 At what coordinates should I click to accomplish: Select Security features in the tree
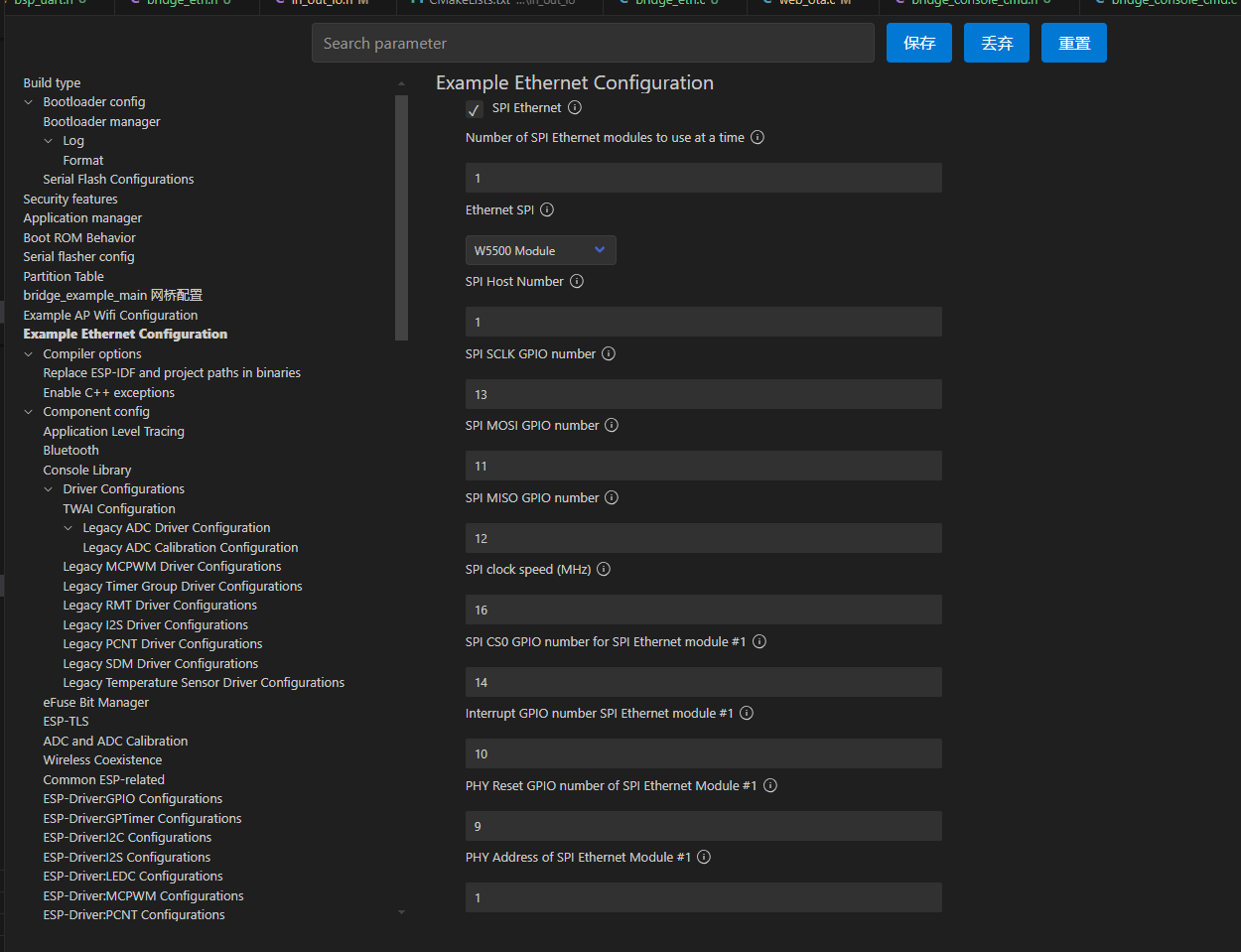point(70,200)
